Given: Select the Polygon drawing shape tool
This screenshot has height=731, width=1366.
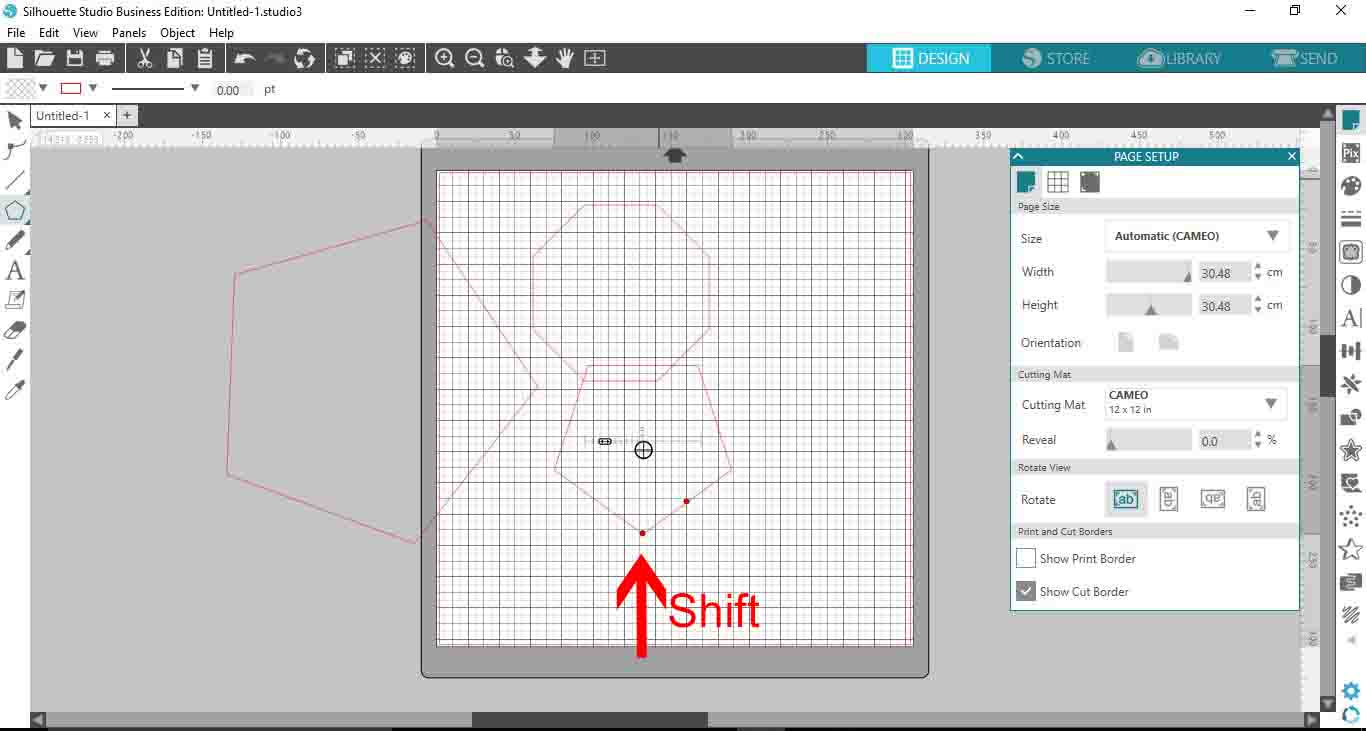Looking at the screenshot, I should 15,211.
